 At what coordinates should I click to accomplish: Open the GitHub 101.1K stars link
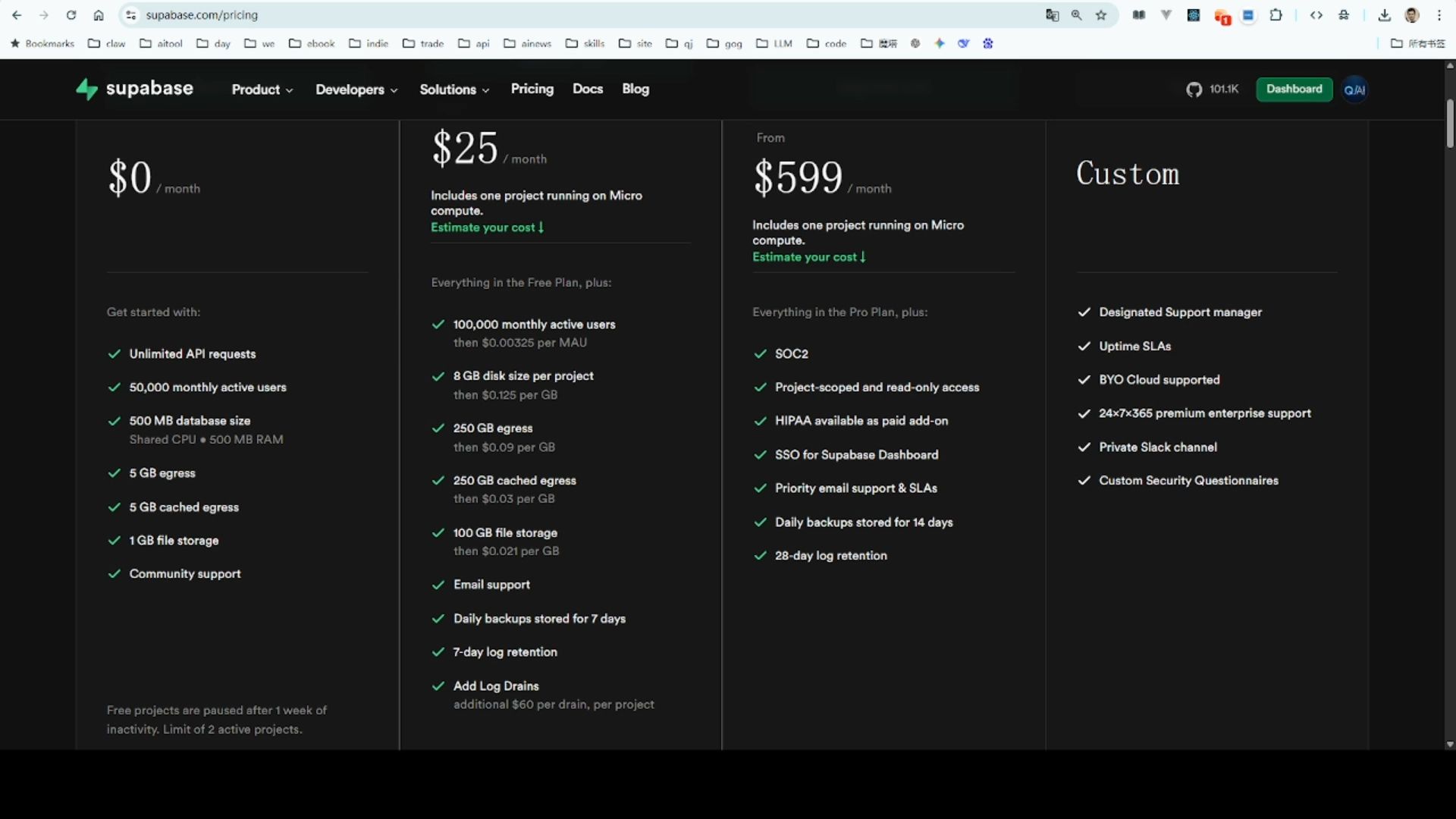1212,89
